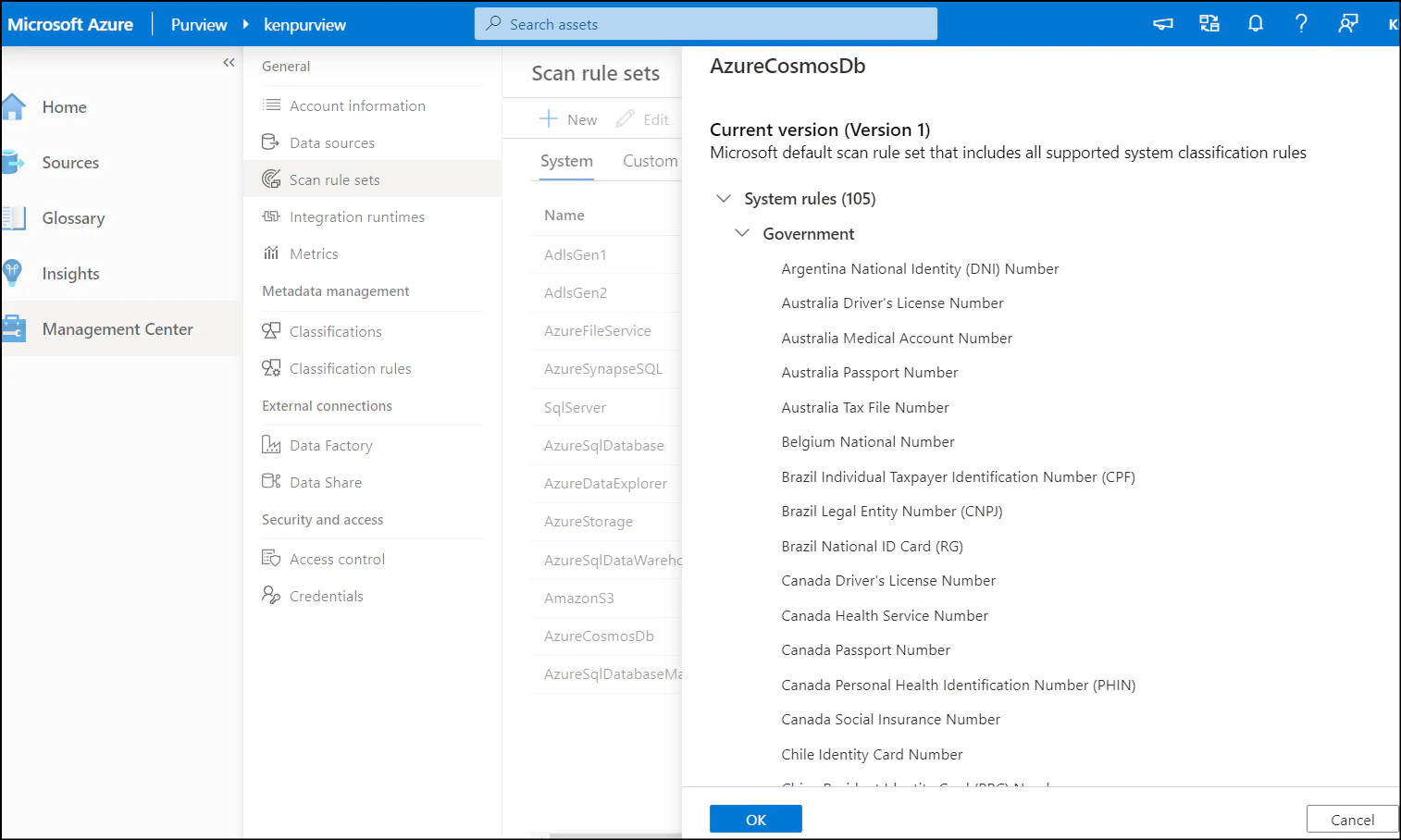Image resolution: width=1401 pixels, height=840 pixels.
Task: Click the Integration runtimes icon
Action: [271, 216]
